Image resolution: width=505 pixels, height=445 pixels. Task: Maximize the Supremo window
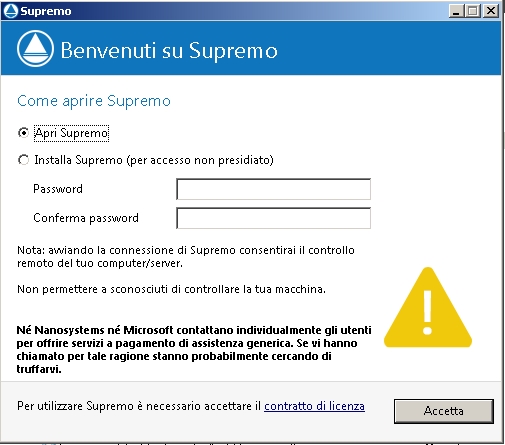coord(473,11)
